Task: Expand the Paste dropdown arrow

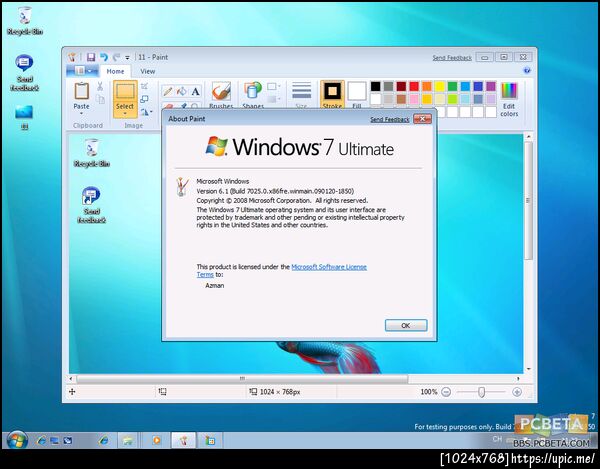Action: point(82,114)
